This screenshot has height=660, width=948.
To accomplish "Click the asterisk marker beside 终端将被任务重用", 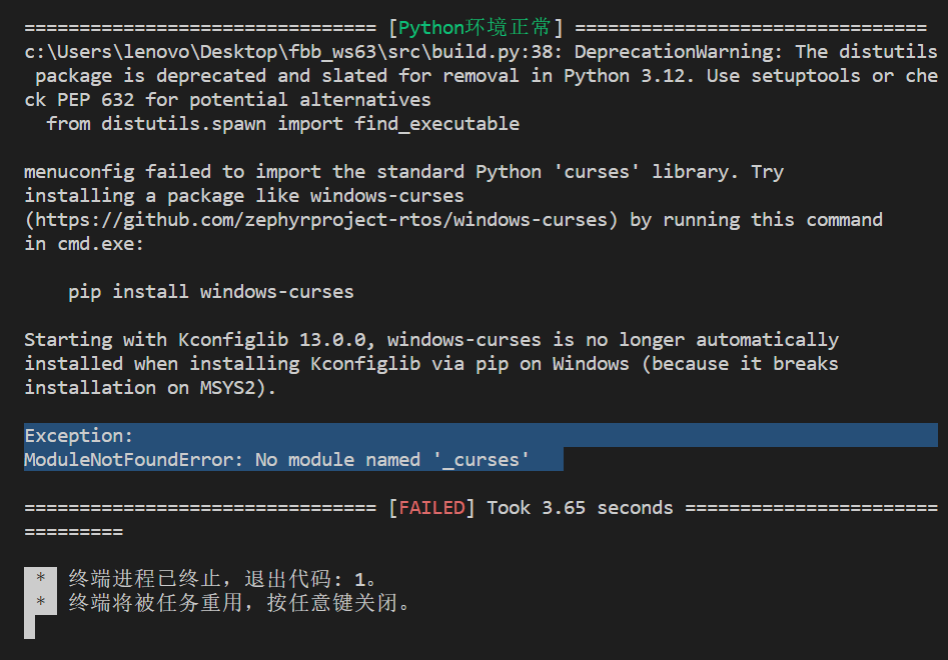I will pos(41,603).
